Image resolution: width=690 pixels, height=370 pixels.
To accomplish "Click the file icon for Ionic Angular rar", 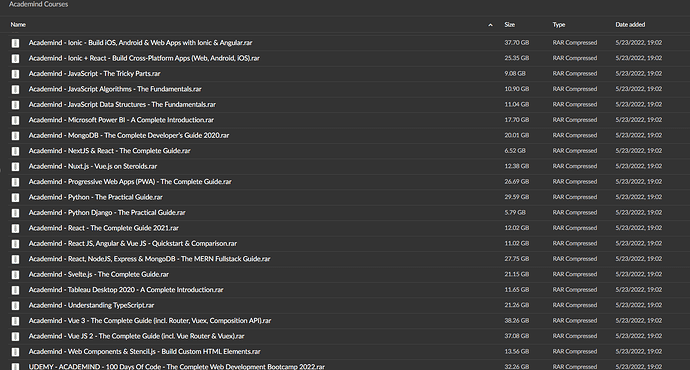I will (15, 43).
